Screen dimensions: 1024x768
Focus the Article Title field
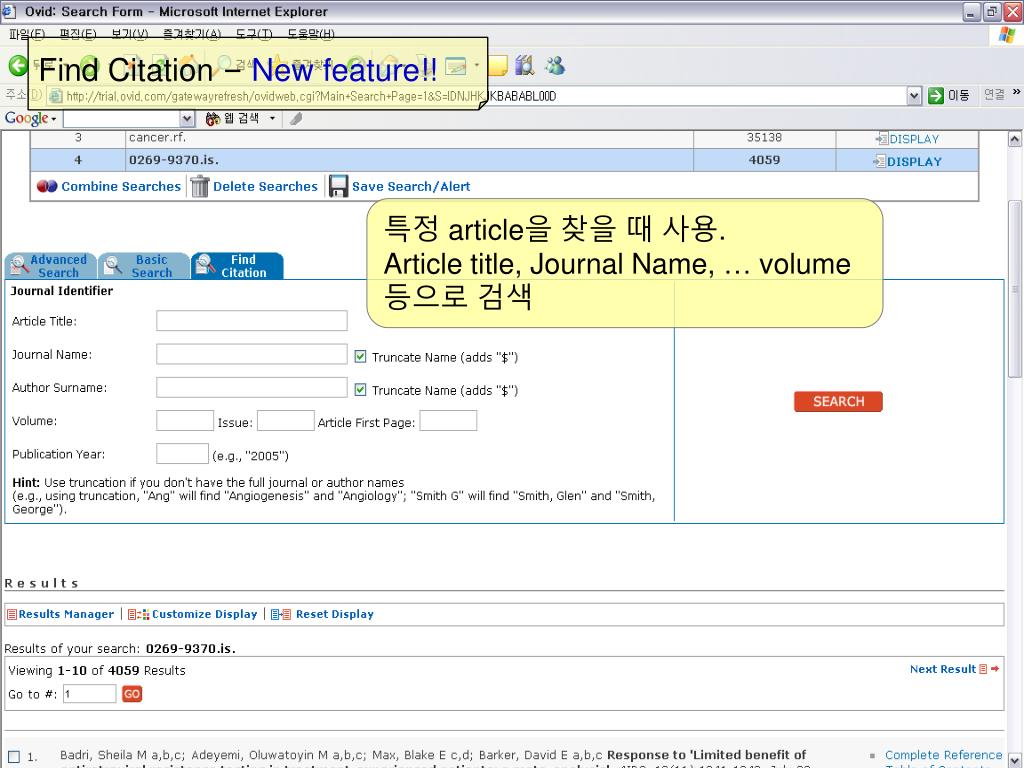(251, 321)
